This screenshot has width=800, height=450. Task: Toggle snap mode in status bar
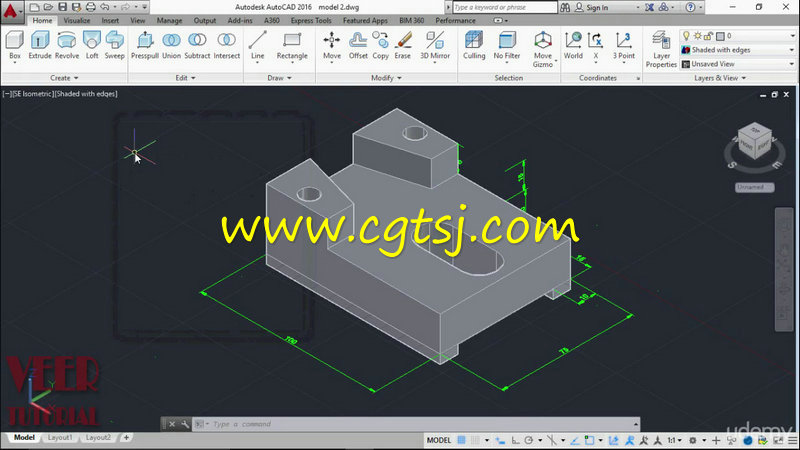[475, 440]
